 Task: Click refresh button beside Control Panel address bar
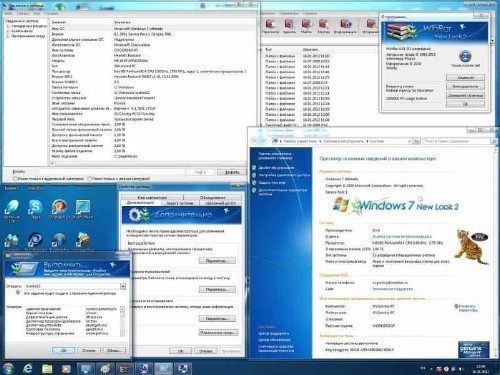tap(417, 141)
